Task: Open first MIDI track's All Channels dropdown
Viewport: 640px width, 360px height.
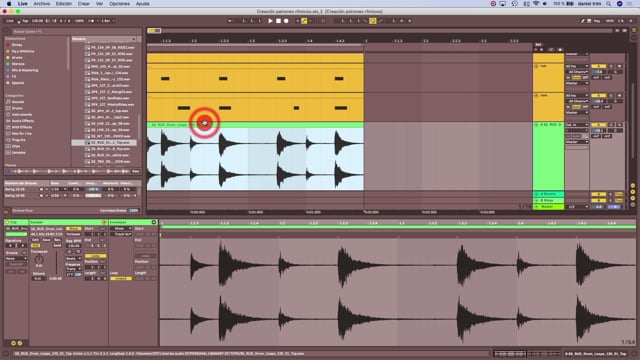Action: (x=577, y=72)
